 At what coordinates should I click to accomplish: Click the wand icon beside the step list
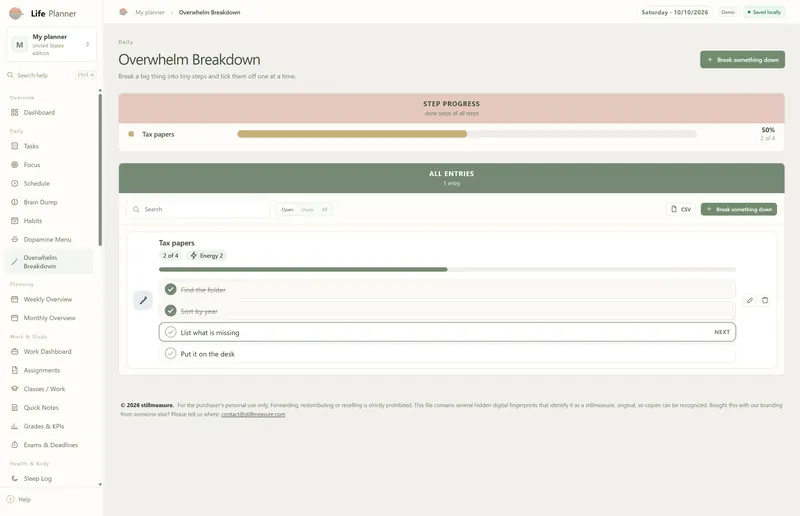click(143, 301)
